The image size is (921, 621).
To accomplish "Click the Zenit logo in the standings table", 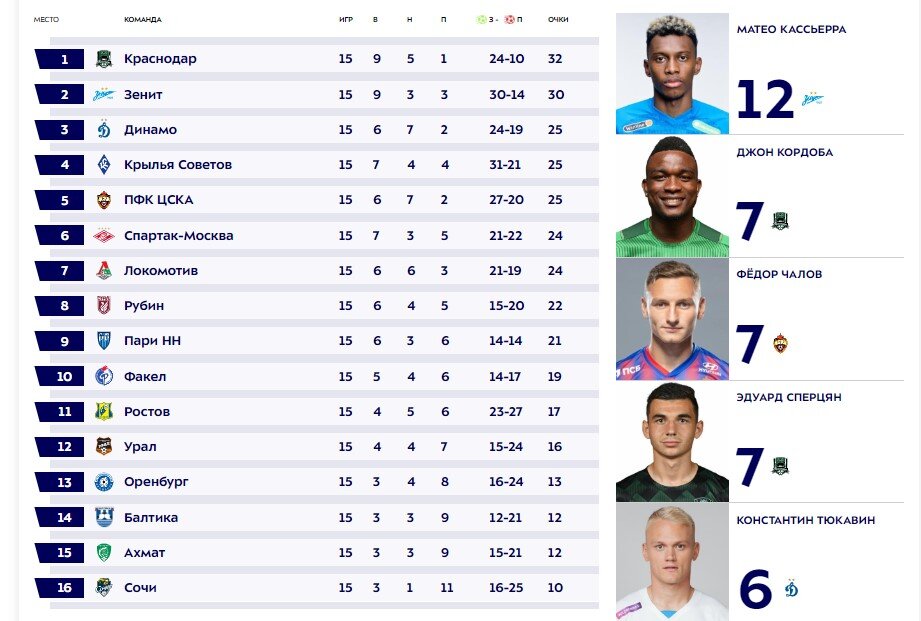I will 104,95.
